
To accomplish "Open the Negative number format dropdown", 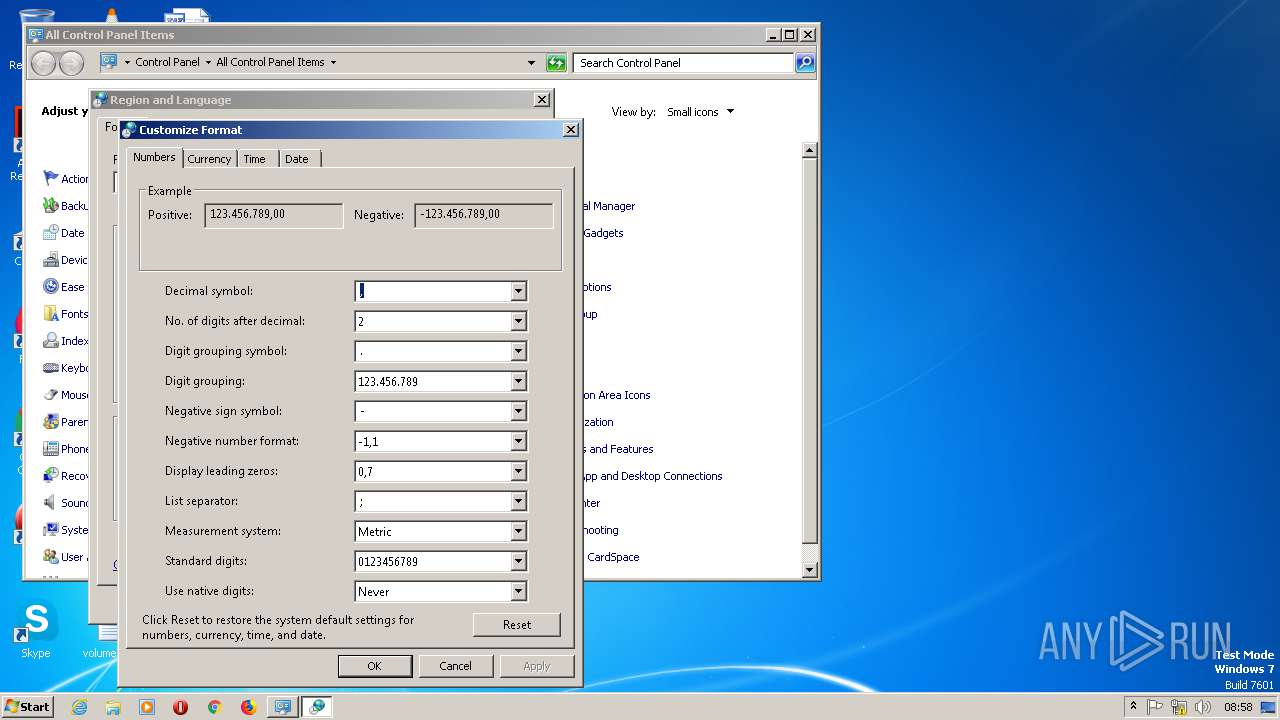I will click(x=518, y=441).
